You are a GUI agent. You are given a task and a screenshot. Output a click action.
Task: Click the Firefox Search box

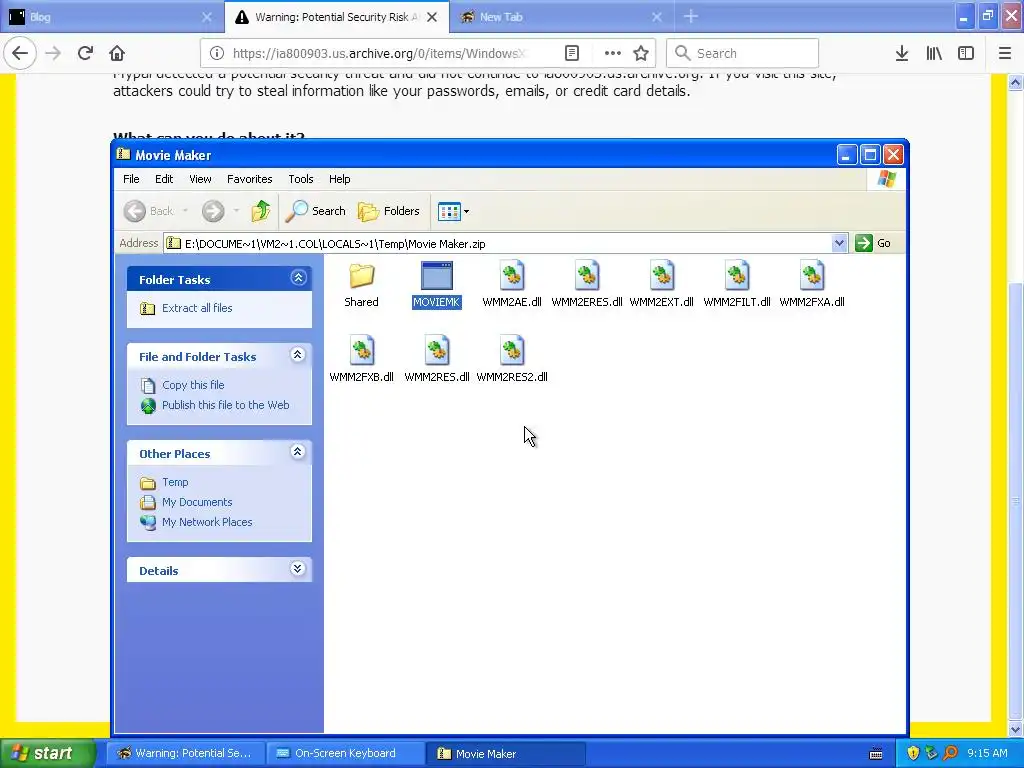pos(743,53)
